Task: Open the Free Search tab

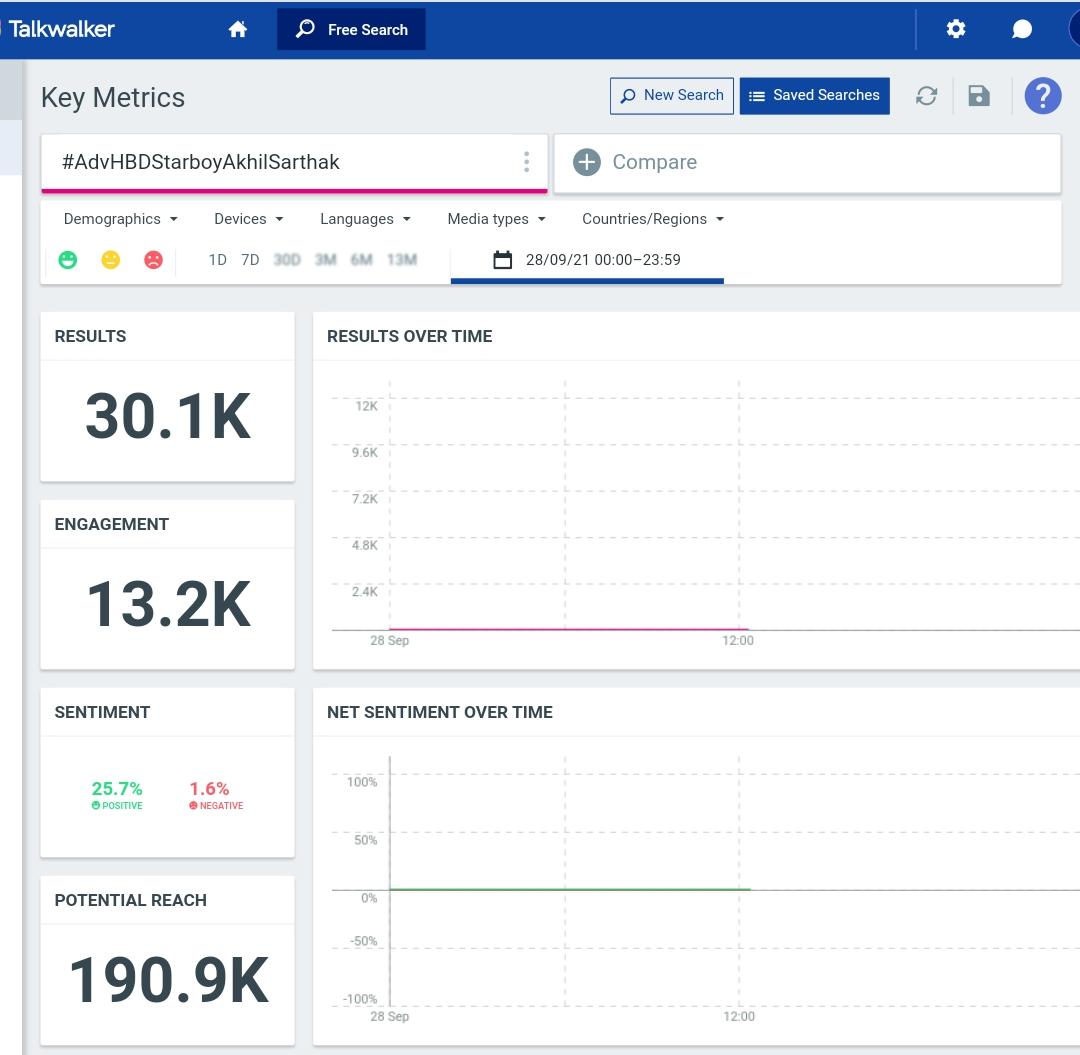Action: tap(351, 29)
